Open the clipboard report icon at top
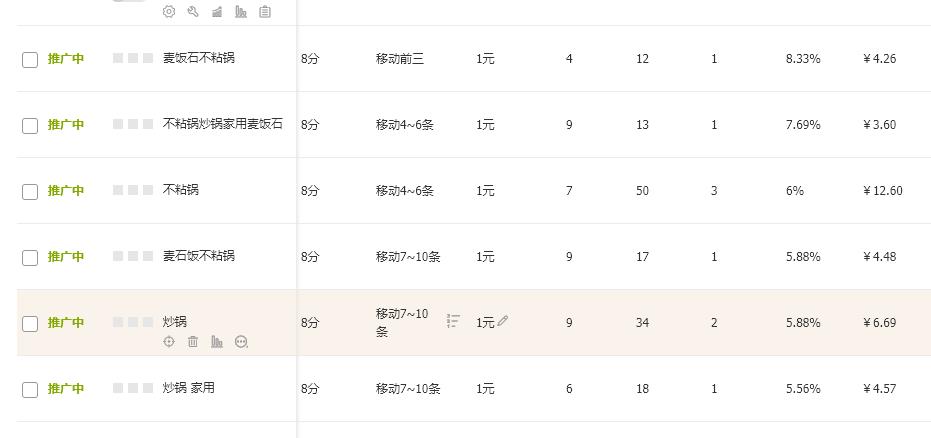The width and height of the screenshot is (931, 438). pos(265,12)
